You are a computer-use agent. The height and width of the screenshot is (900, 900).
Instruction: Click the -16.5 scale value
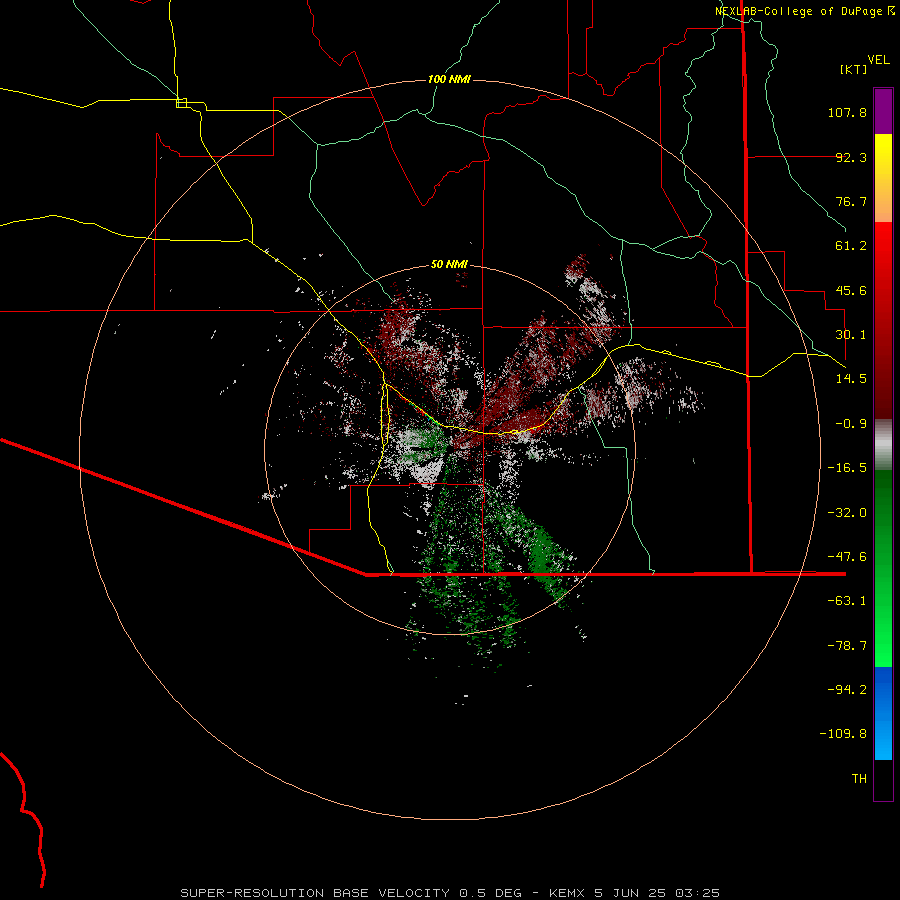[x=847, y=468]
